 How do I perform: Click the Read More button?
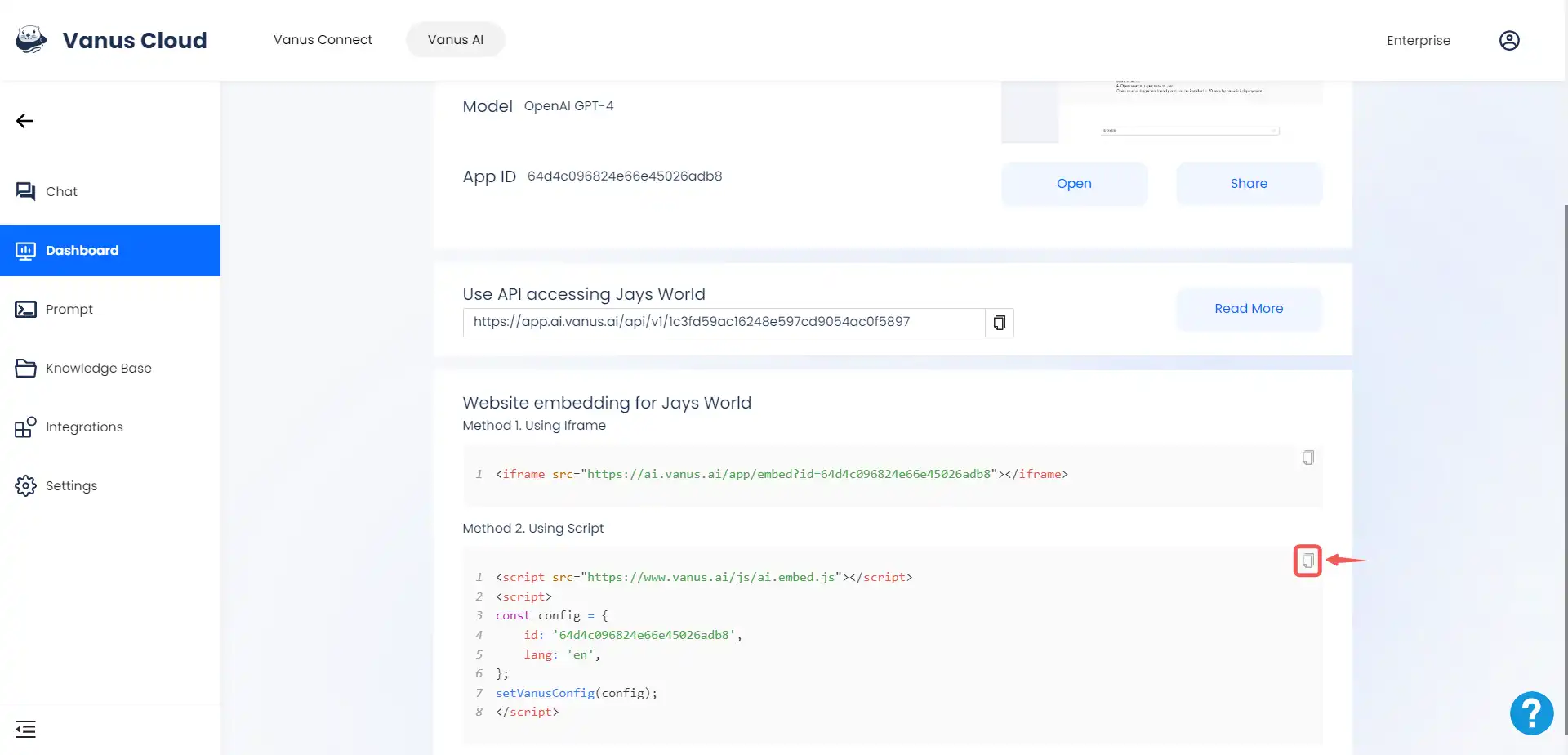click(1249, 309)
